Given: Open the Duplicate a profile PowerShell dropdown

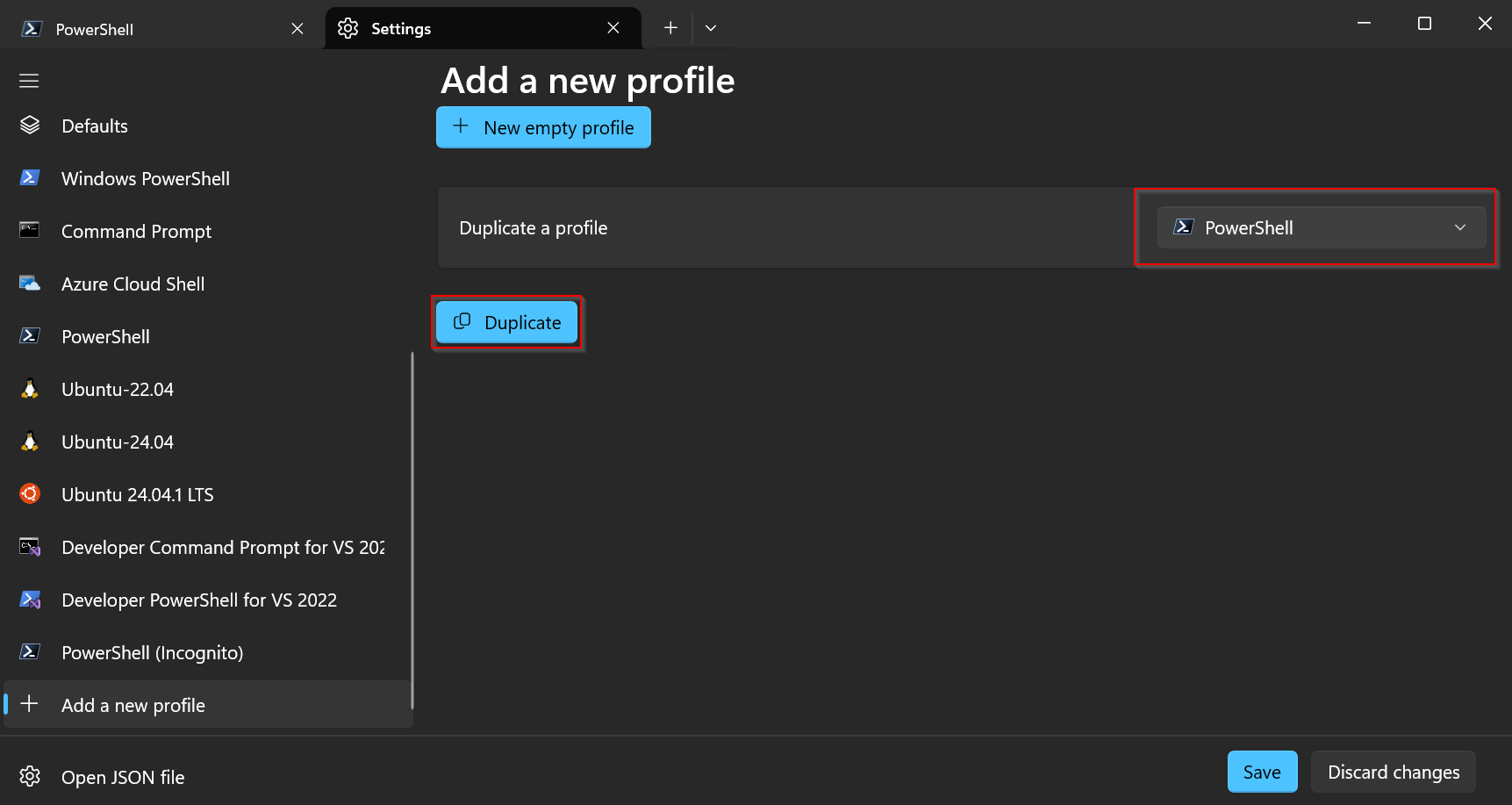Looking at the screenshot, I should click(1321, 227).
